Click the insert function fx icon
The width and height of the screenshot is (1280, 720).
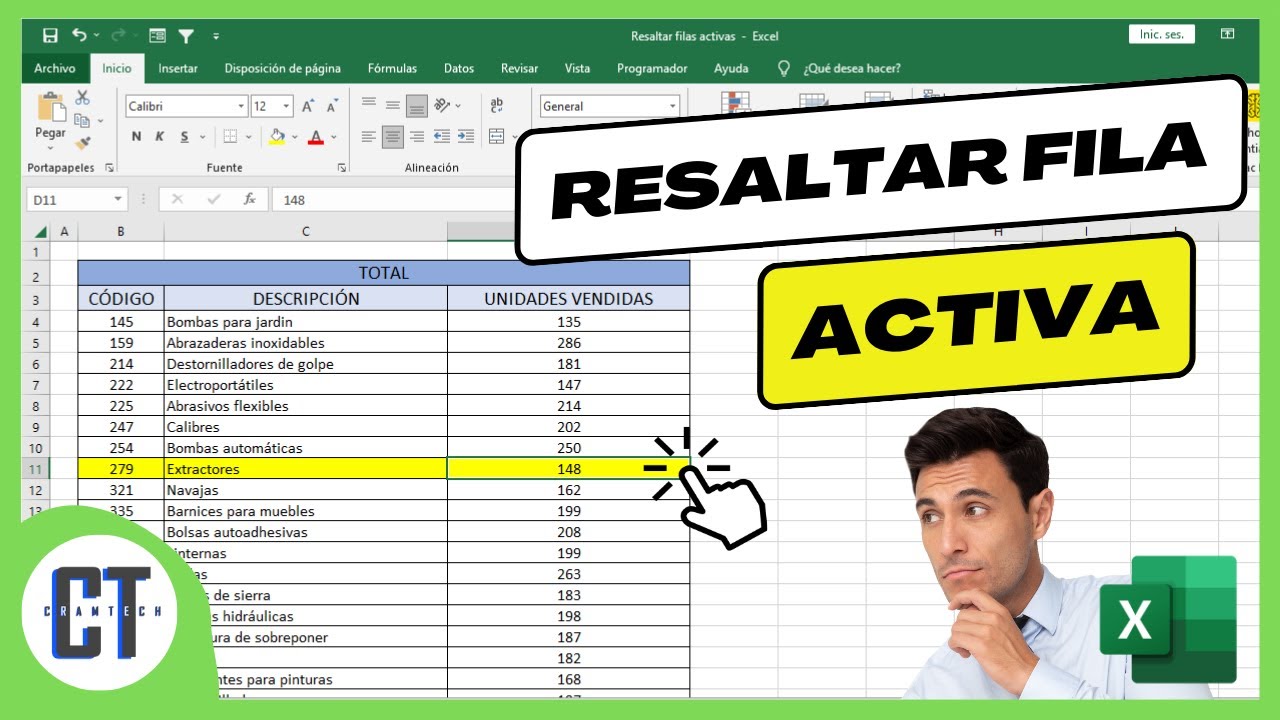pos(250,199)
